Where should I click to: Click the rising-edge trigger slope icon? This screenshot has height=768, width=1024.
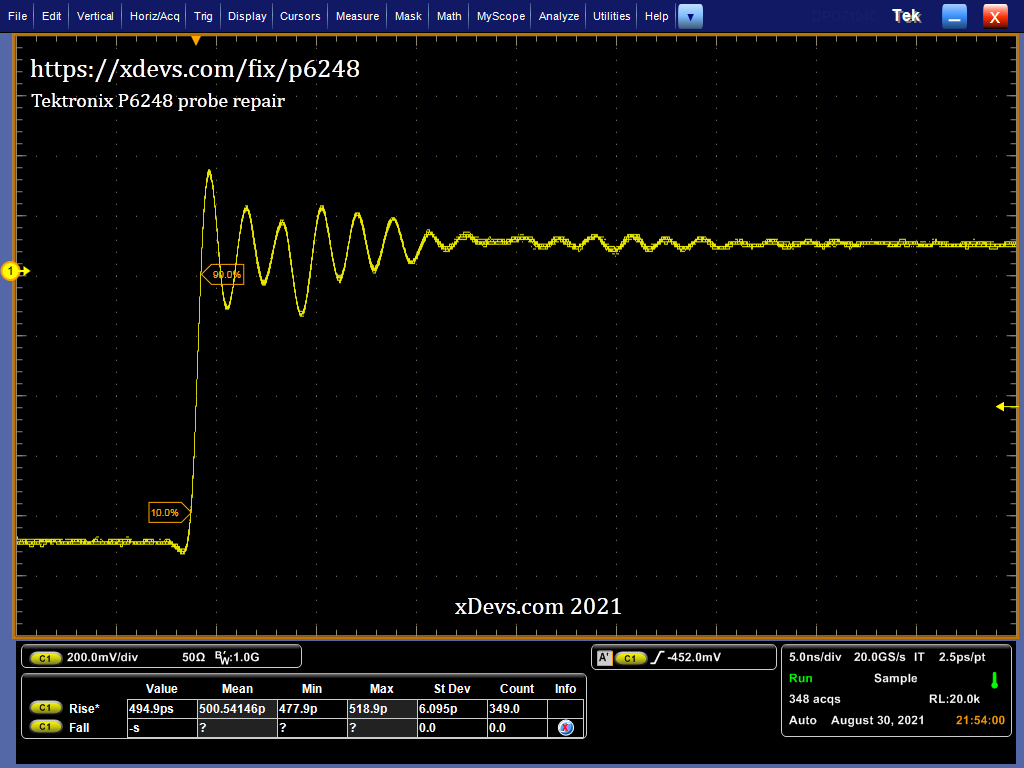657,658
